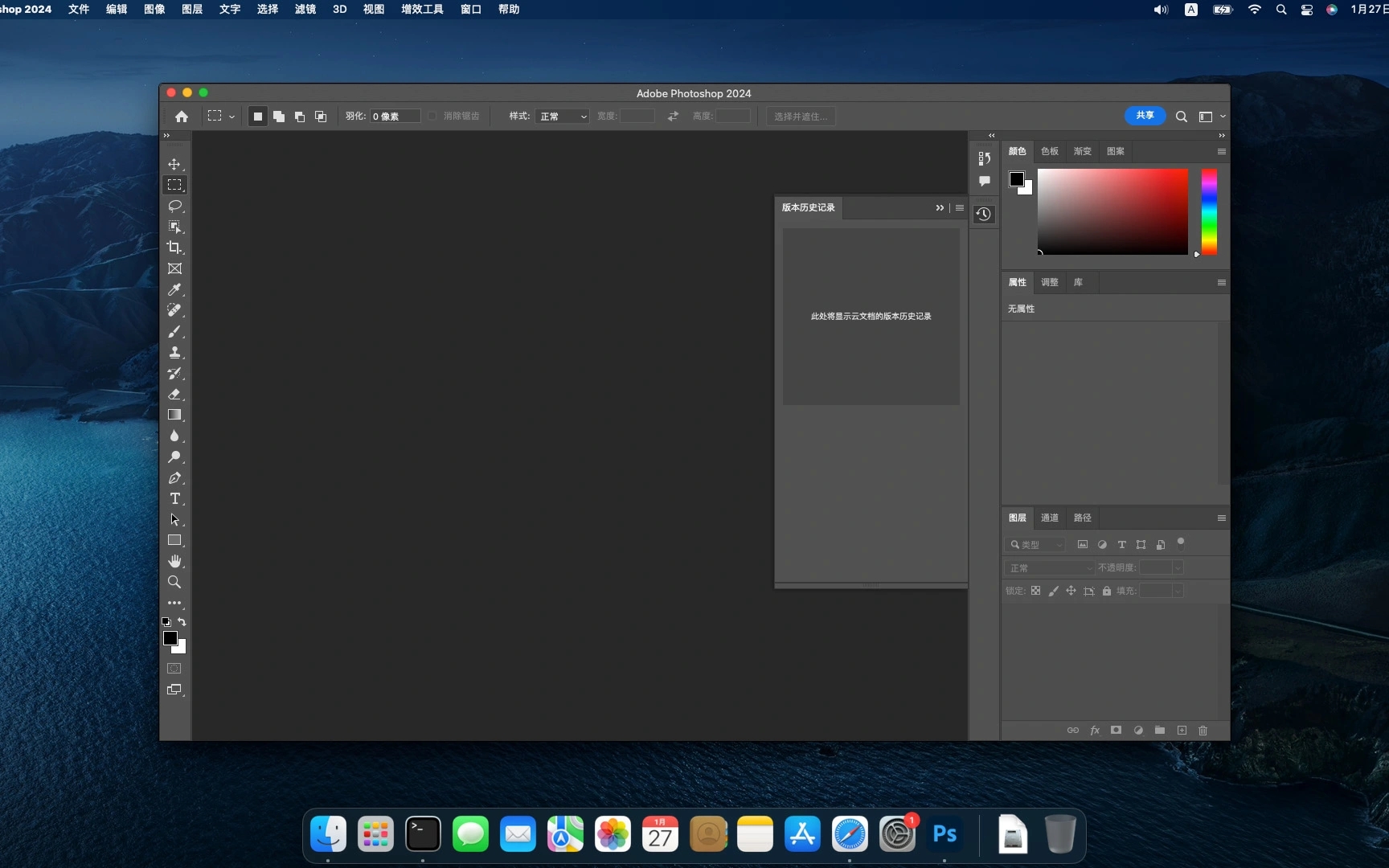Select the Brush tool
Viewport: 1389px width, 868px height.
pyautogui.click(x=174, y=331)
